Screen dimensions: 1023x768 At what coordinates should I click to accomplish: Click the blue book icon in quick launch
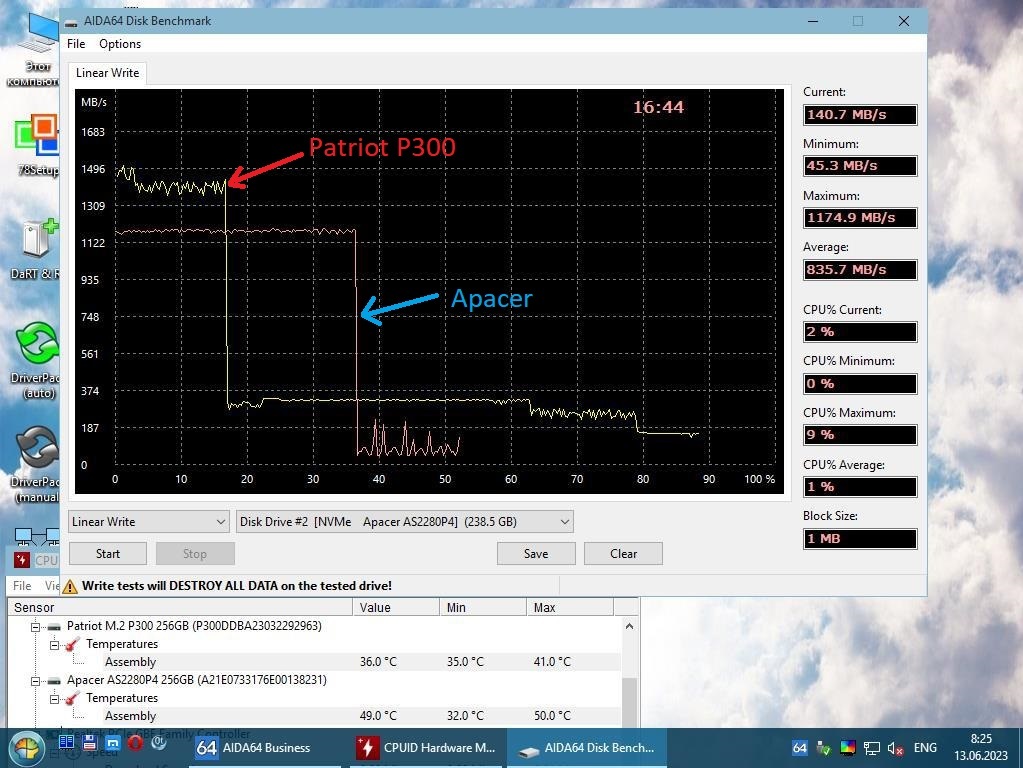coord(66,742)
